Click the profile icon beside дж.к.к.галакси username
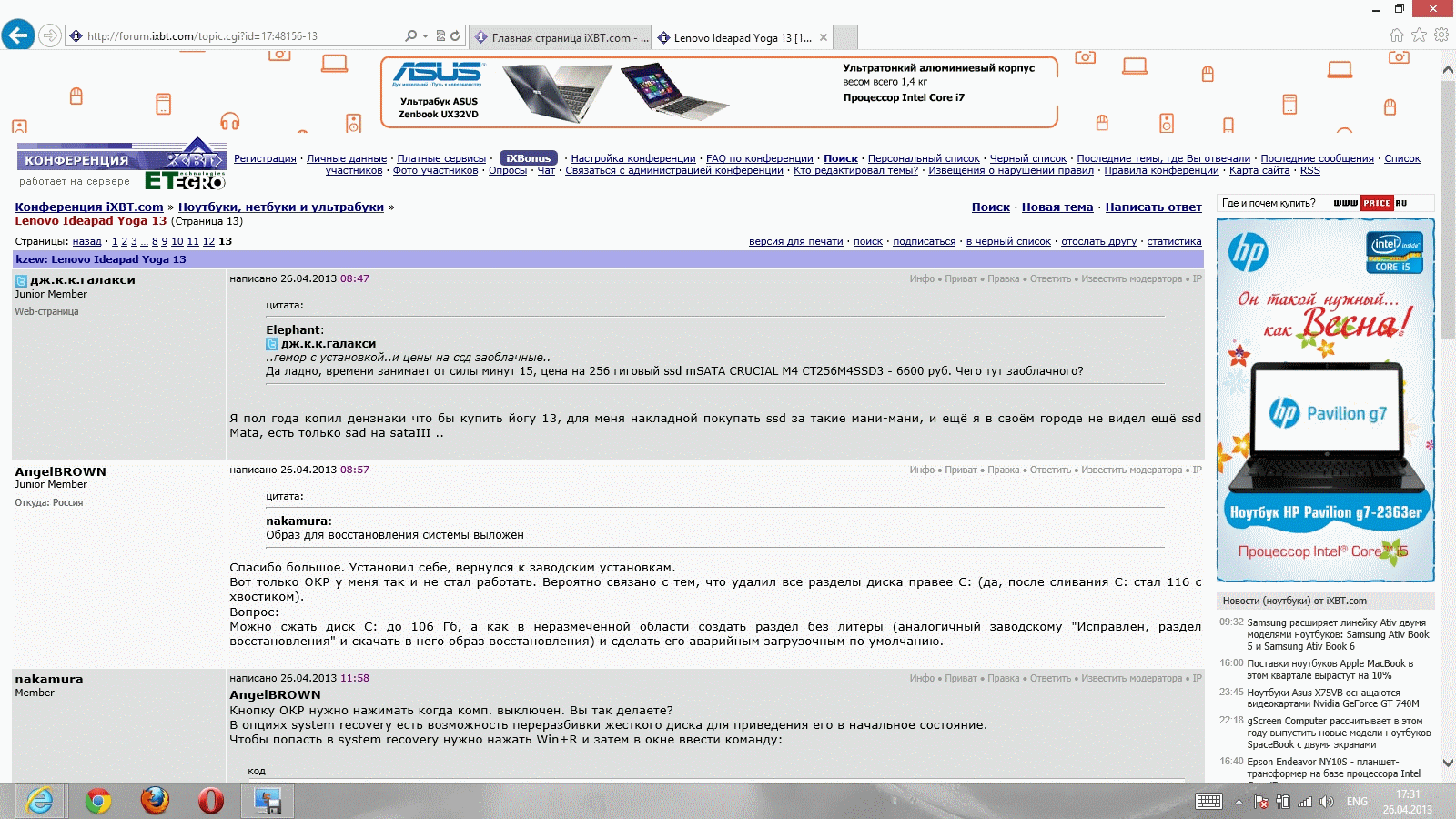 [x=21, y=280]
